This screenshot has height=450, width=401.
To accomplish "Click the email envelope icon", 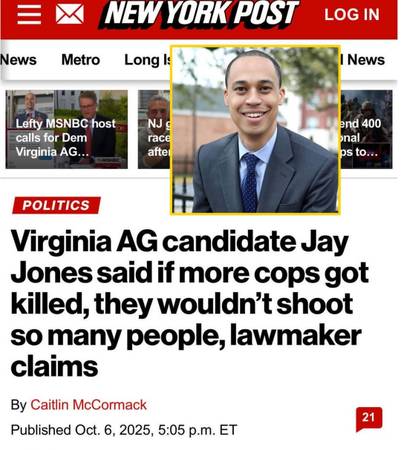I will (x=70, y=14).
